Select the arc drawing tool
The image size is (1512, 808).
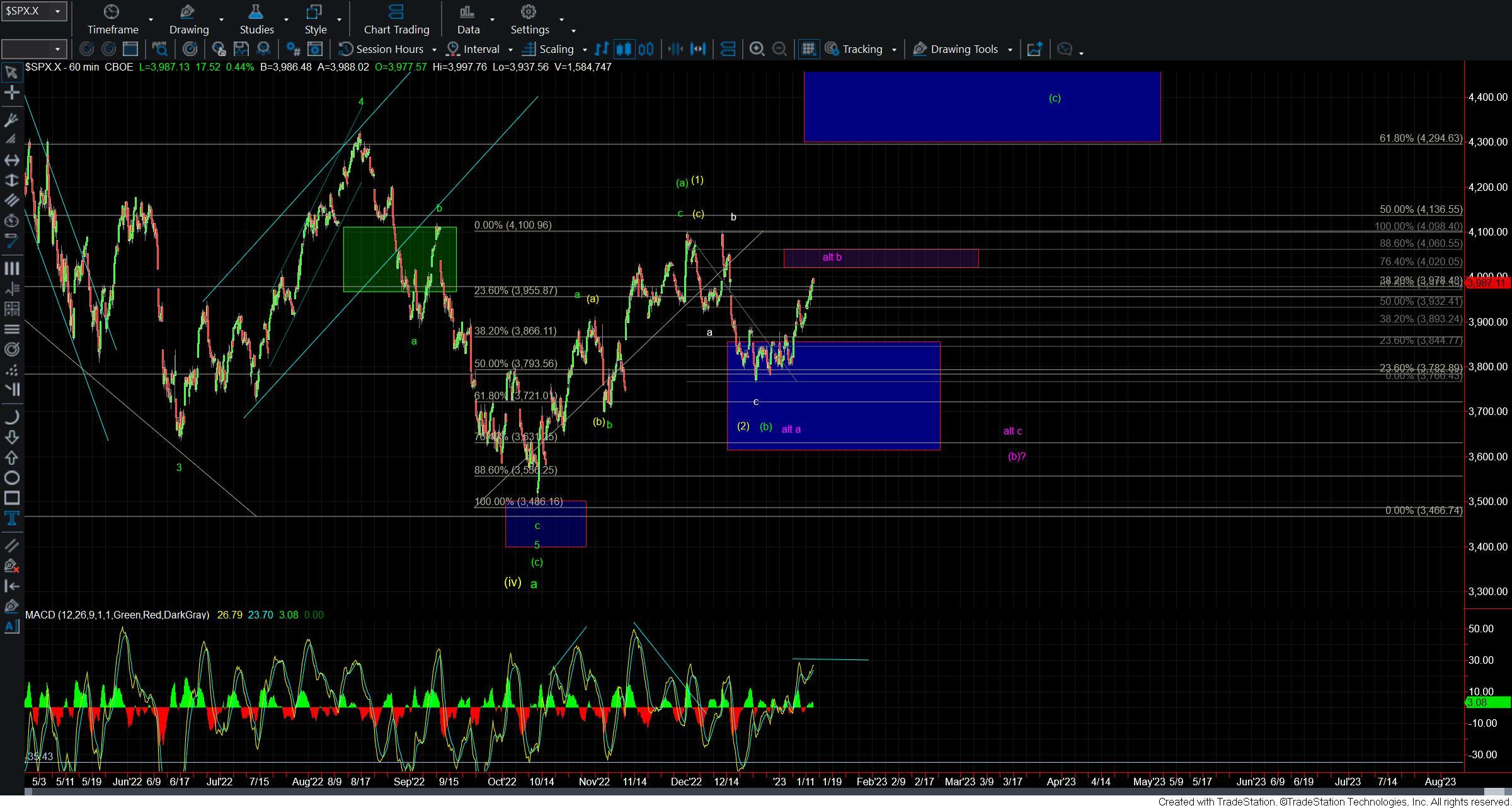tap(11, 416)
